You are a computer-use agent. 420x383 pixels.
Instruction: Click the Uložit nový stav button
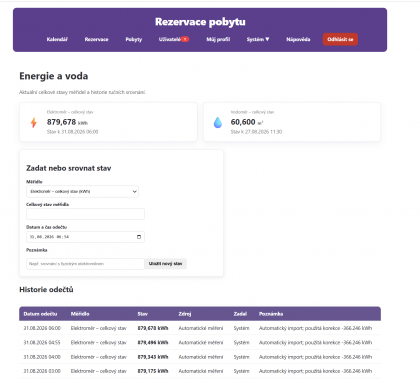pyautogui.click(x=165, y=264)
